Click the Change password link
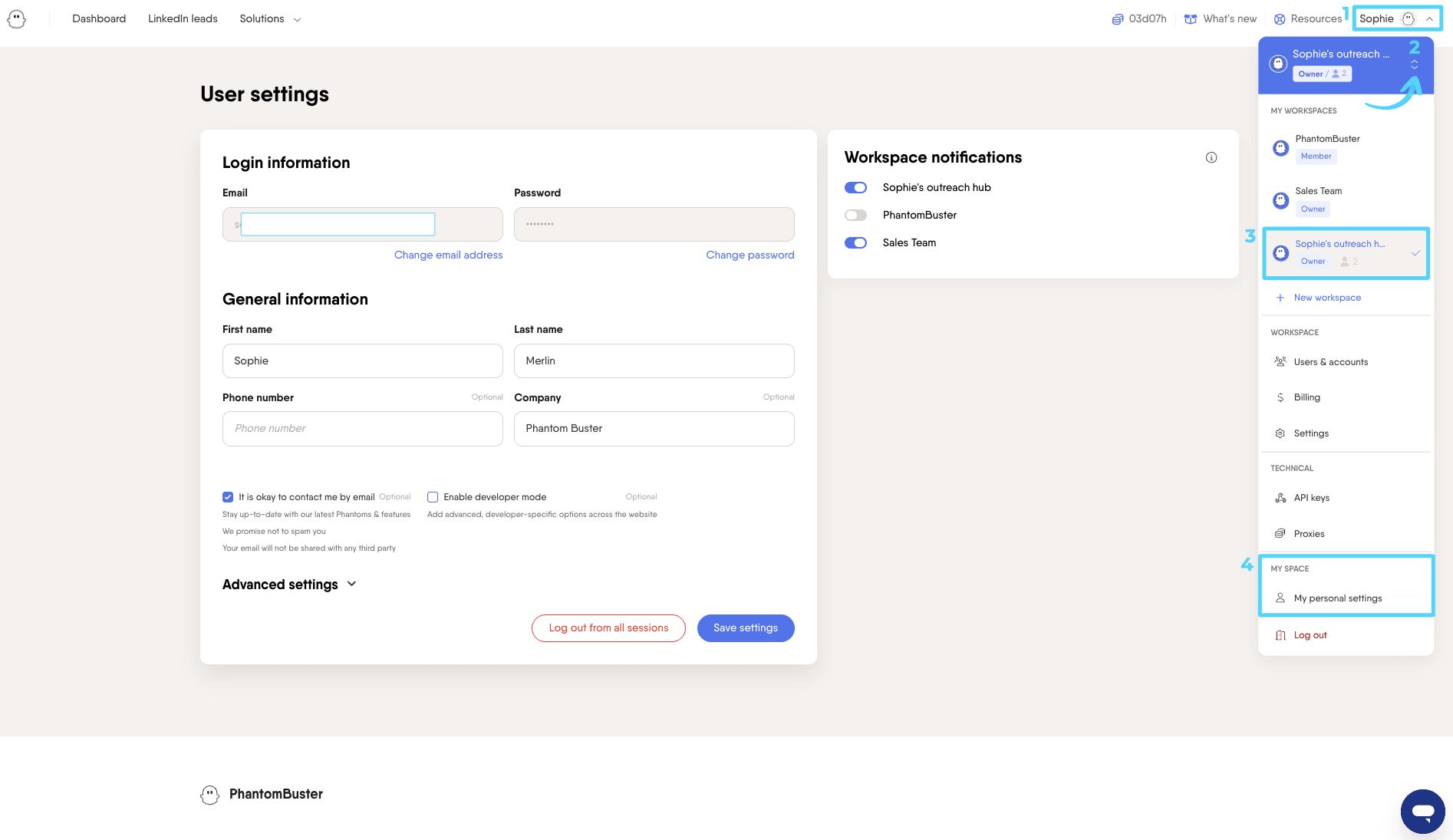The image size is (1453, 840). [x=750, y=255]
